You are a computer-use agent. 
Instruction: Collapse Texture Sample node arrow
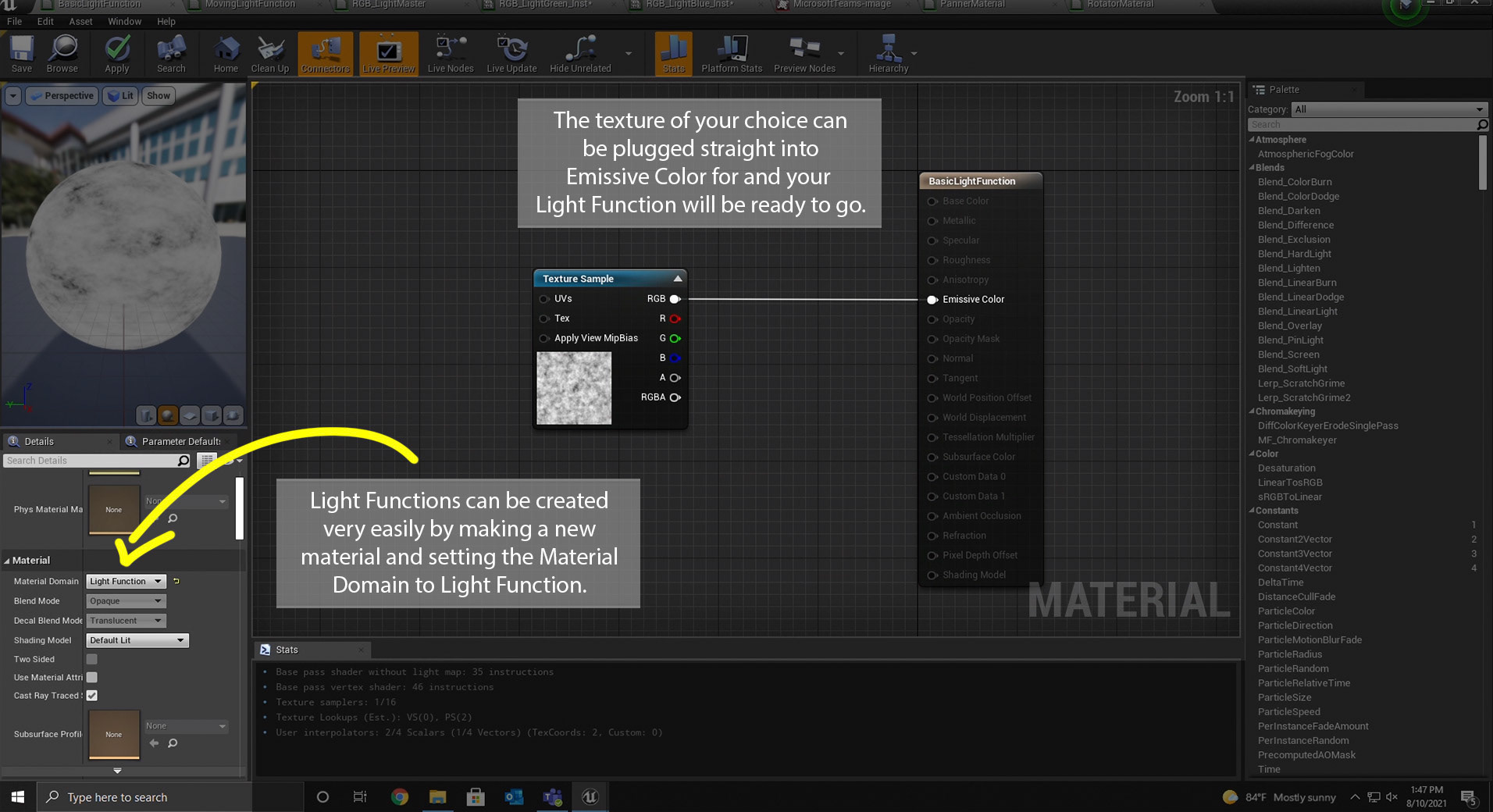(x=678, y=279)
